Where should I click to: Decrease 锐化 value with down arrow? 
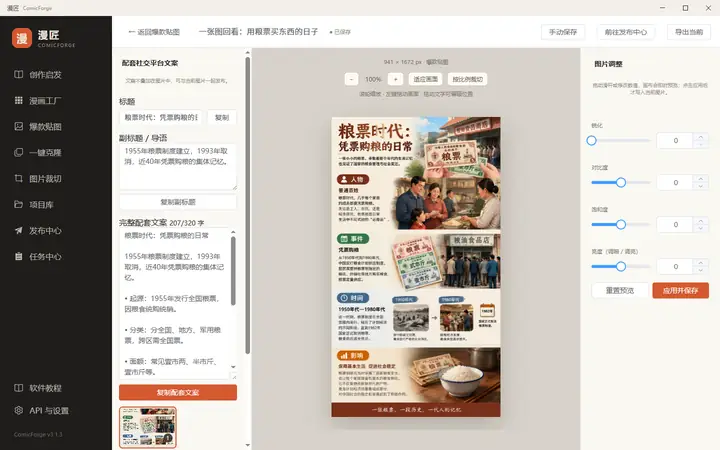click(x=701, y=144)
